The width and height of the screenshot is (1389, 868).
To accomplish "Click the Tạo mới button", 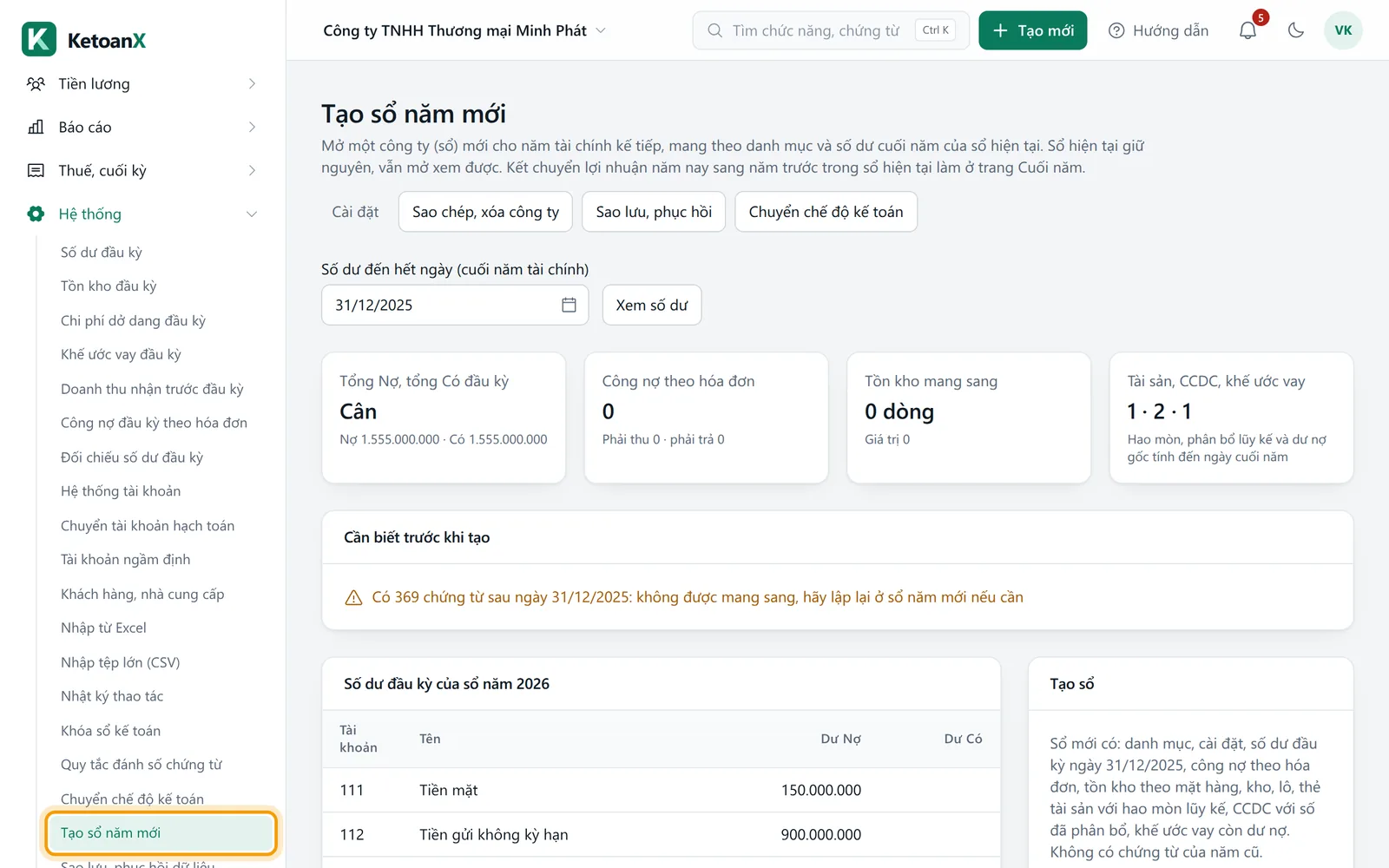I will coord(1032,30).
